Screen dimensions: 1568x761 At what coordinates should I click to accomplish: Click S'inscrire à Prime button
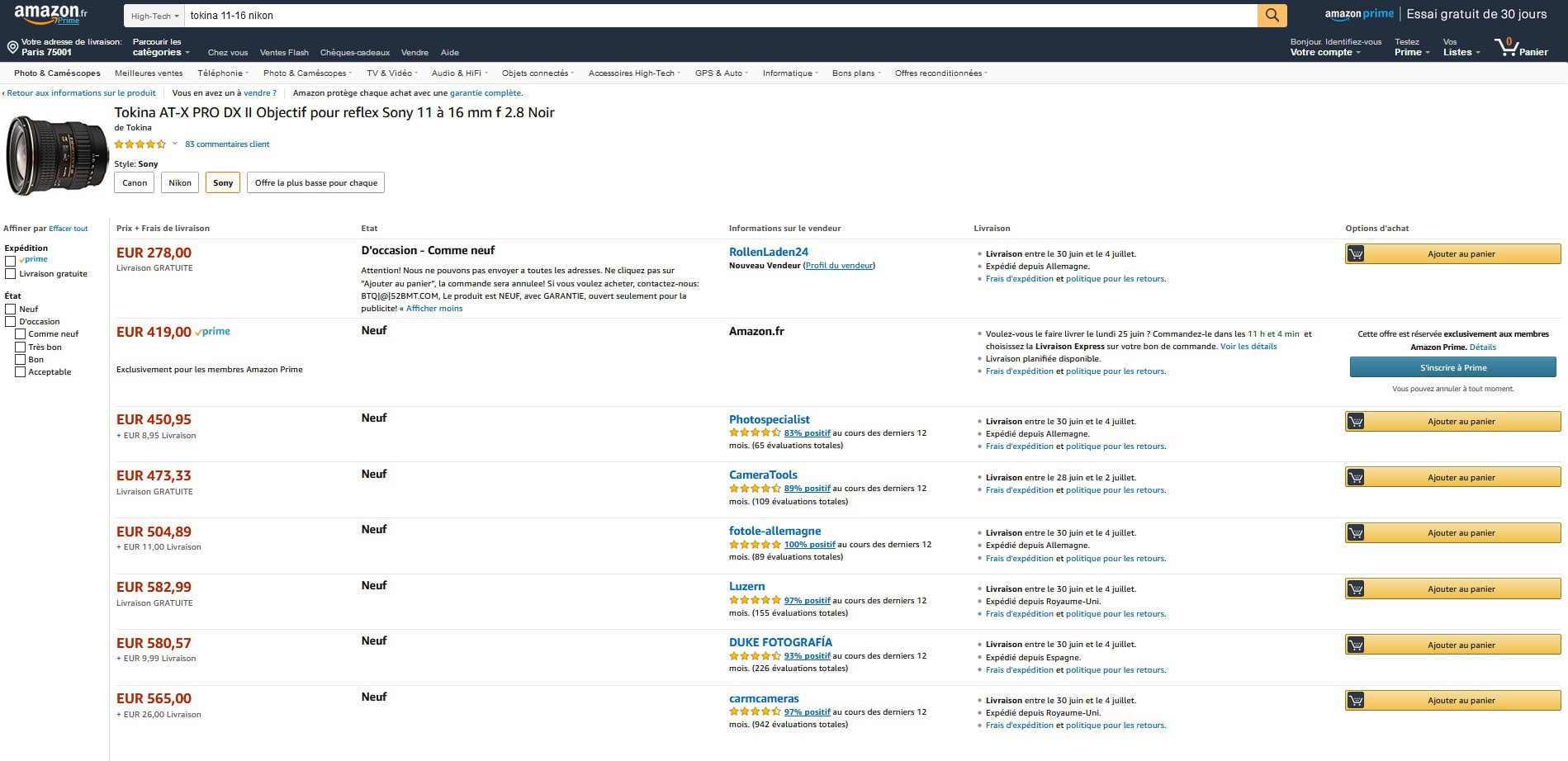[1453, 367]
